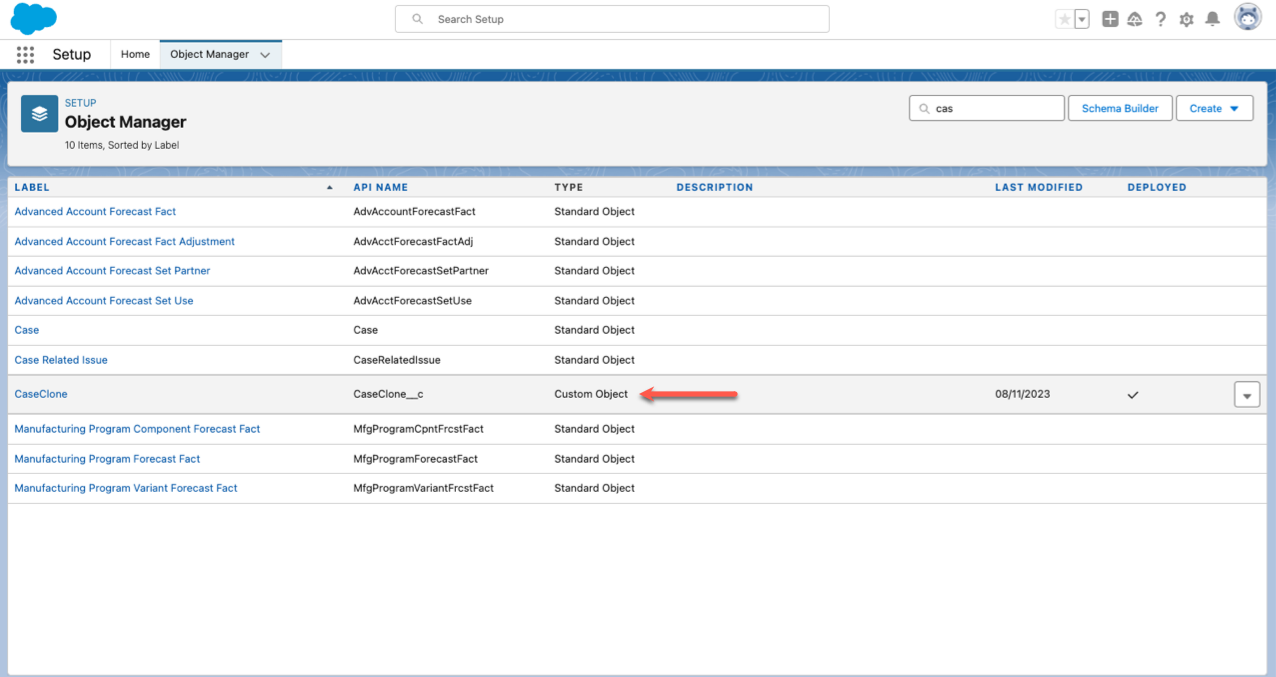
Task: Click the favorites star icon
Action: [x=1065, y=20]
